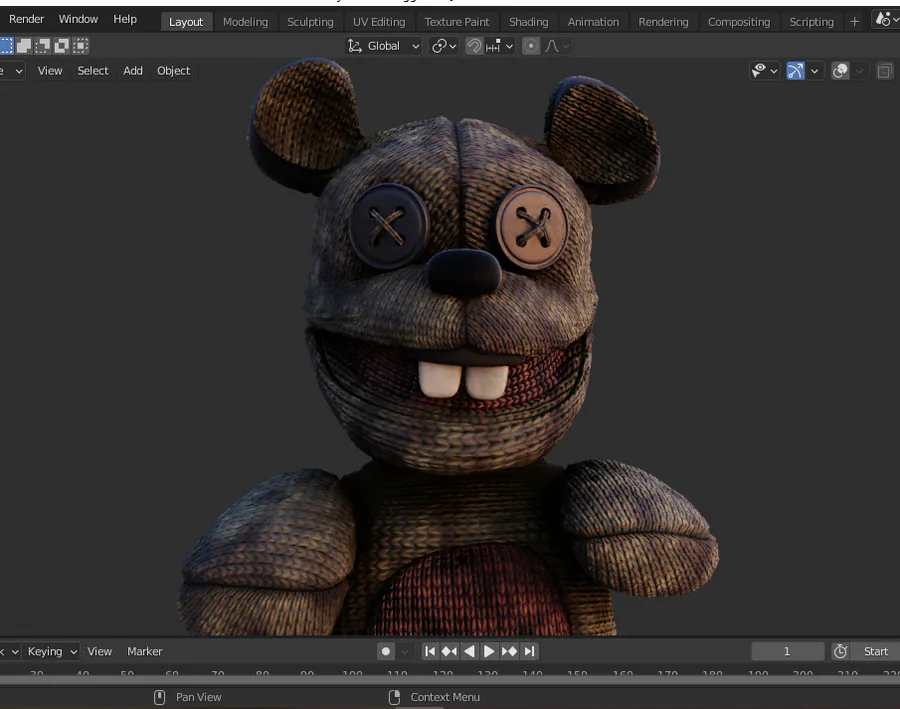Toggle the auto keying record button
Viewport: 900px width, 709px height.
pos(386,651)
